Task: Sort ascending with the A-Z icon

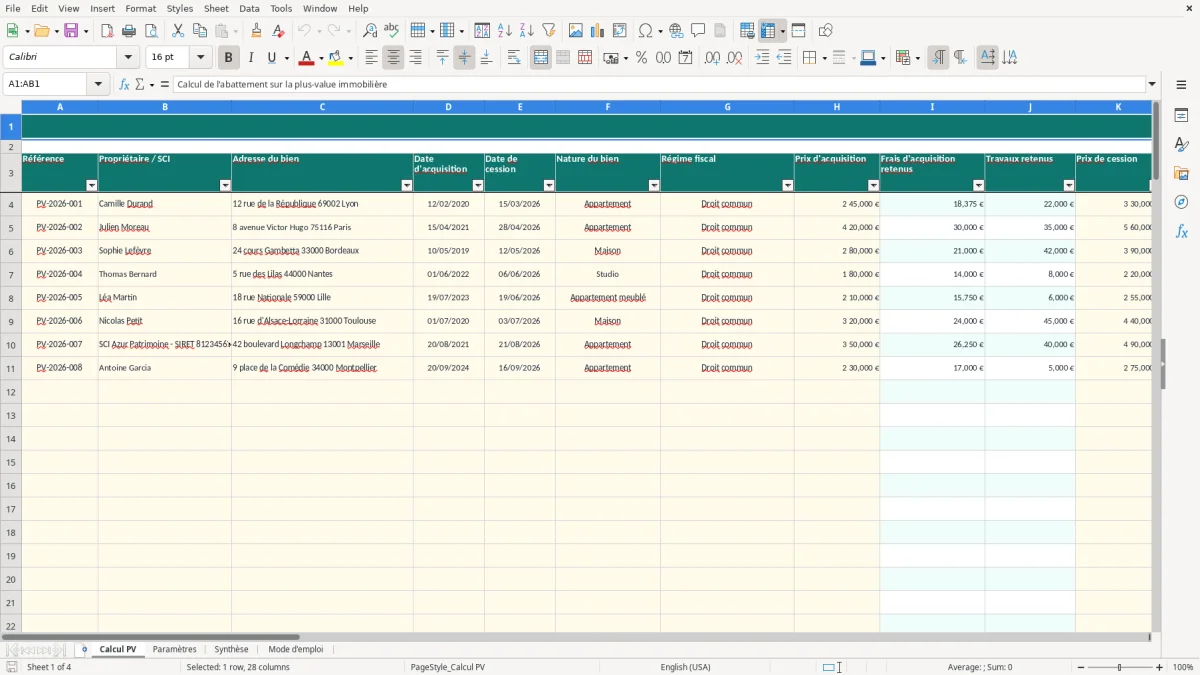Action: (x=505, y=31)
